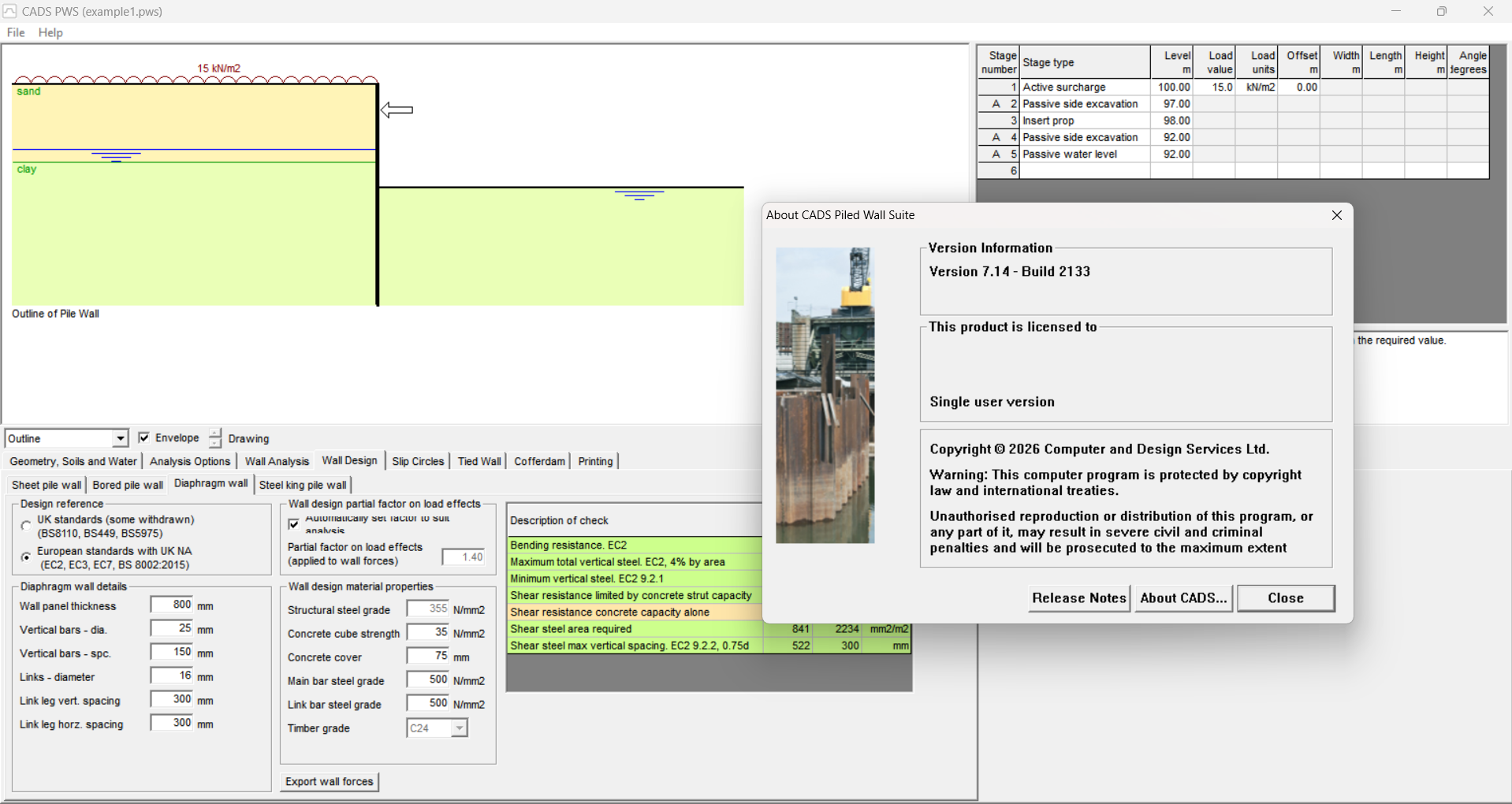Select the Steel king pile wall sub-tab
1512x804 pixels.
pos(303,485)
